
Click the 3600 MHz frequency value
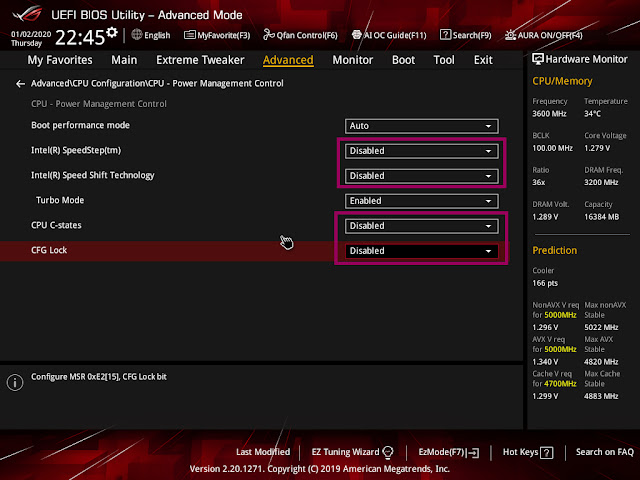pyautogui.click(x=549, y=114)
